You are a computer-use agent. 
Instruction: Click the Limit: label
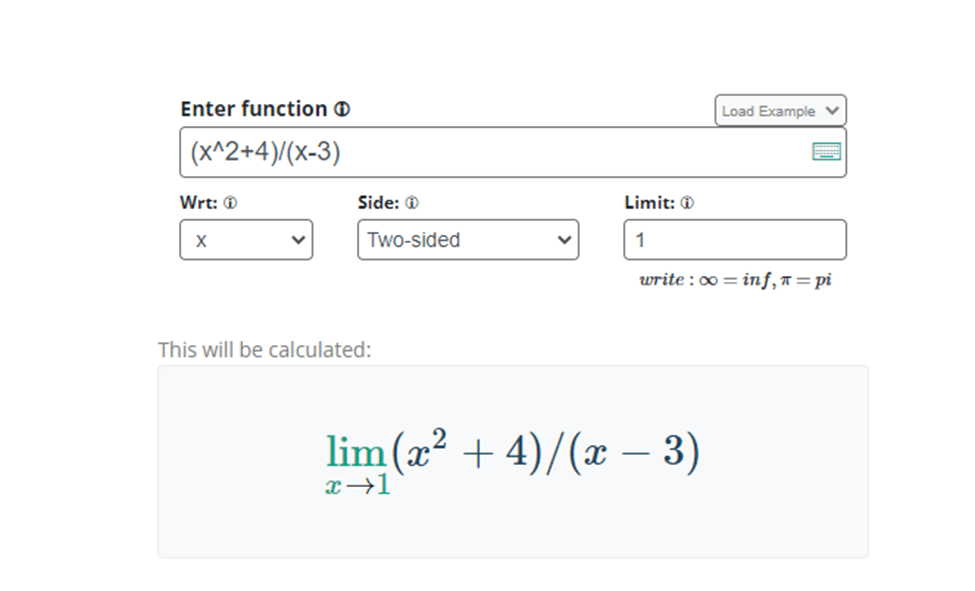pos(649,203)
